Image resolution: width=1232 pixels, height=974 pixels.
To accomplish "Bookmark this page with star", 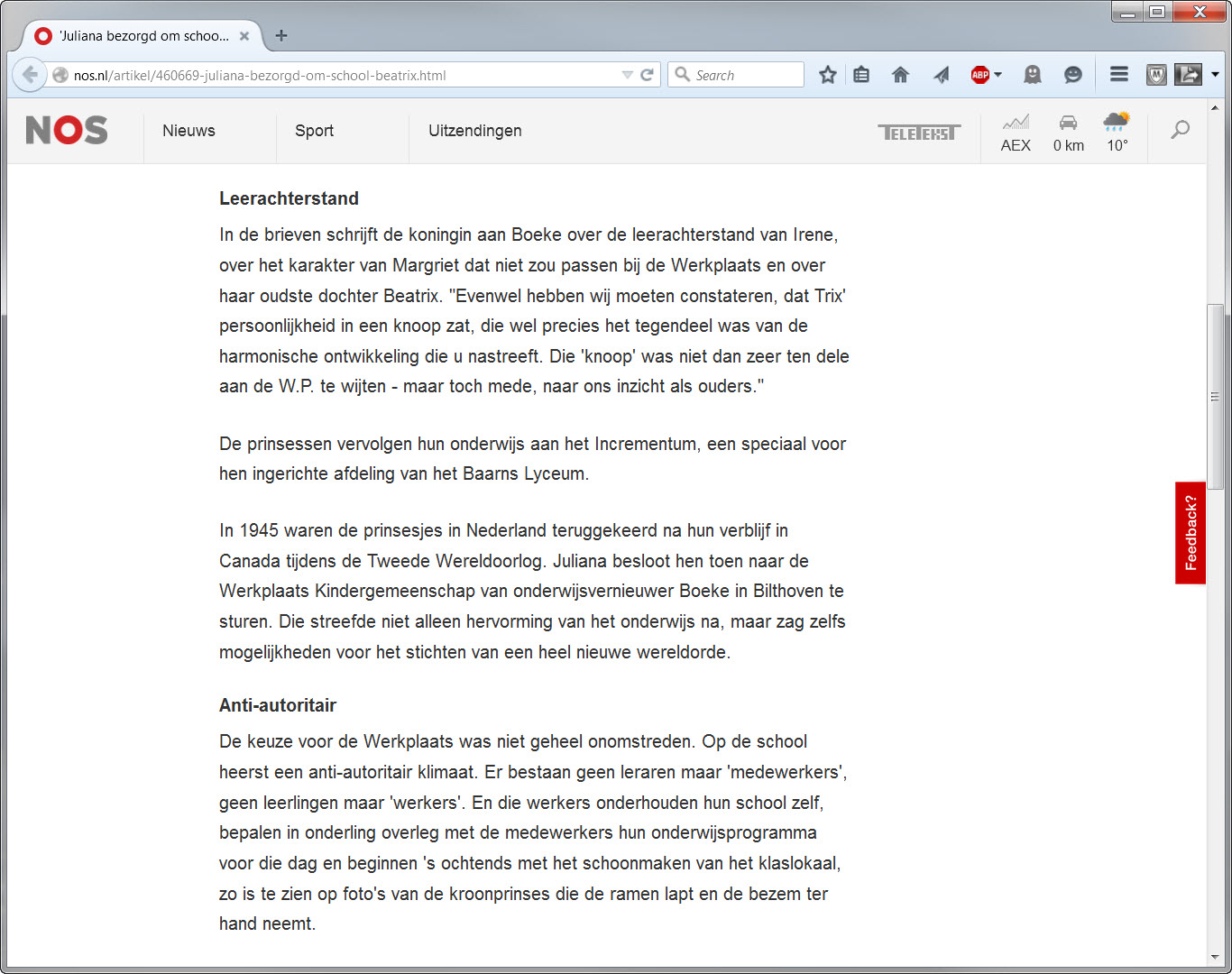I will click(828, 75).
